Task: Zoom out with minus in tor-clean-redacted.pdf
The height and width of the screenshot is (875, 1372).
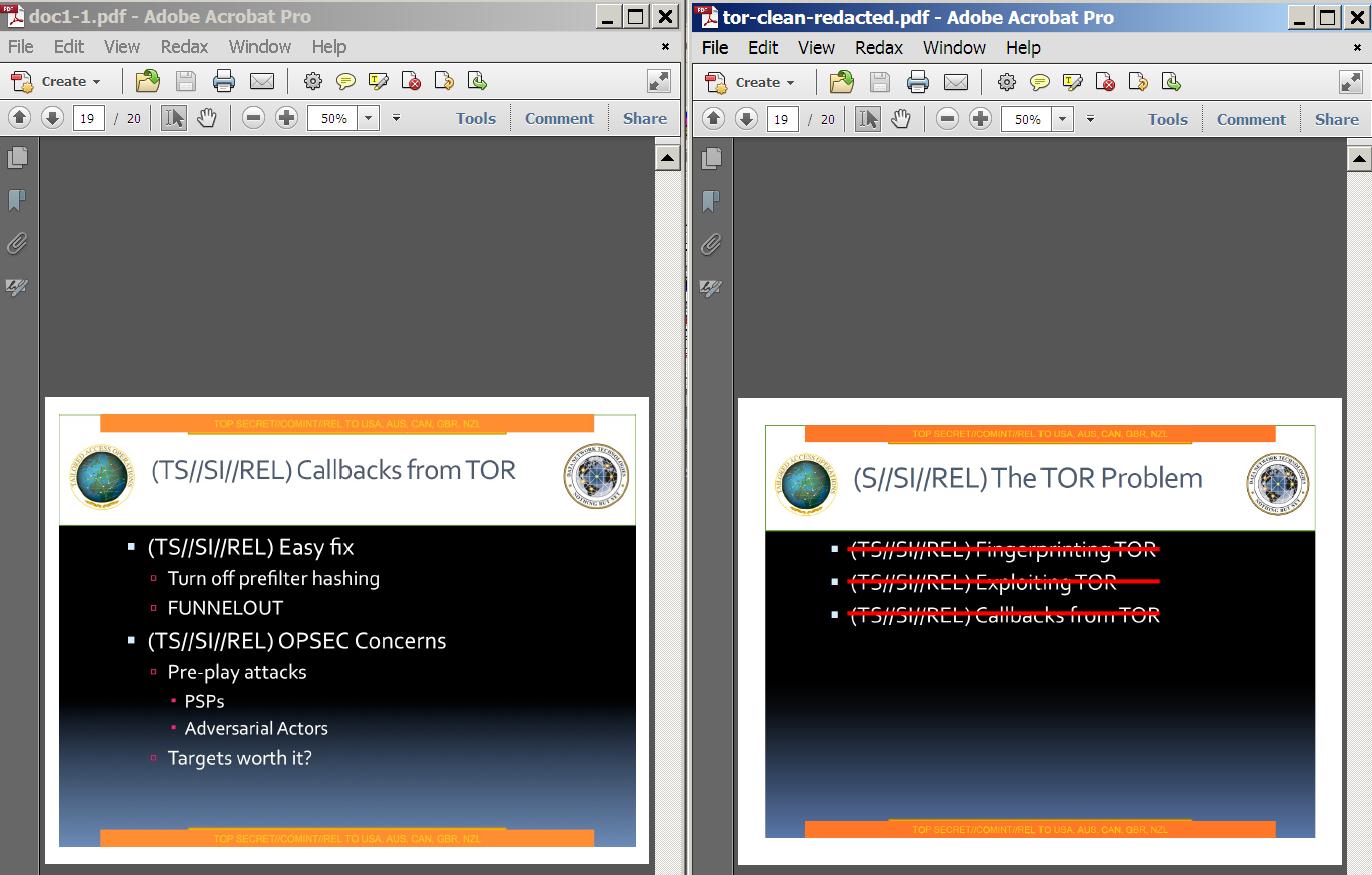Action: point(947,119)
